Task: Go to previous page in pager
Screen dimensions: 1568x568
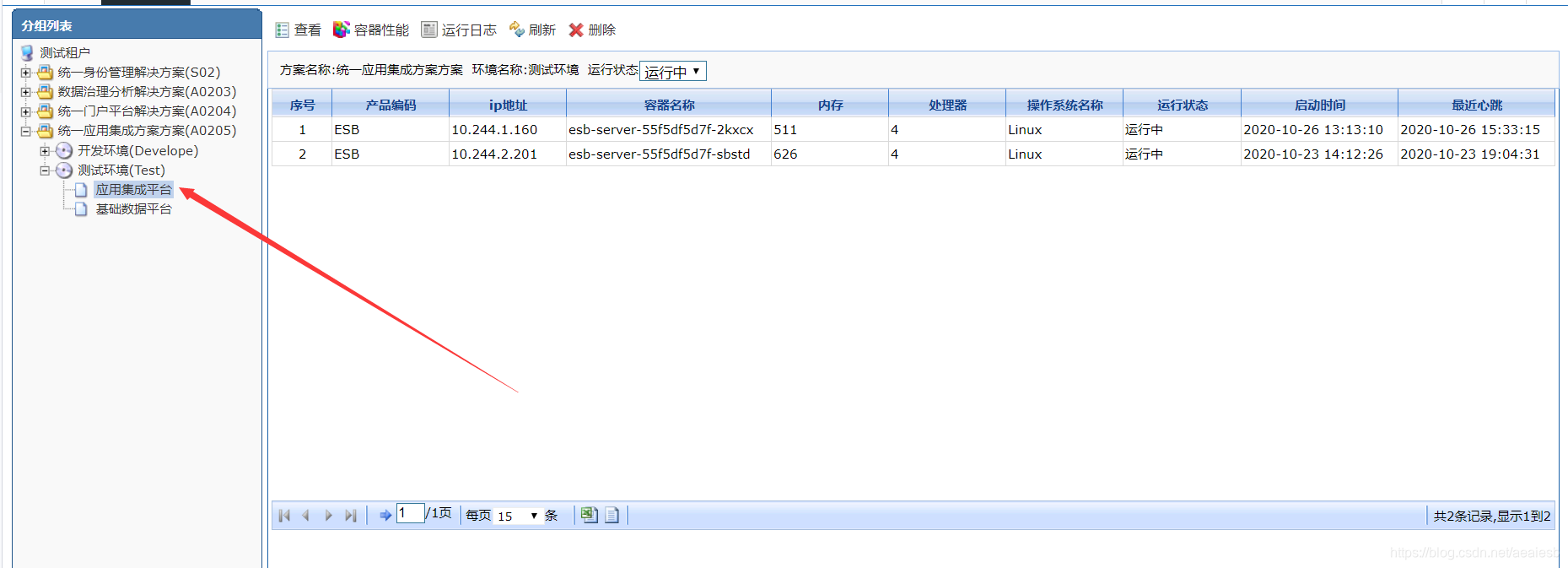Action: point(306,515)
